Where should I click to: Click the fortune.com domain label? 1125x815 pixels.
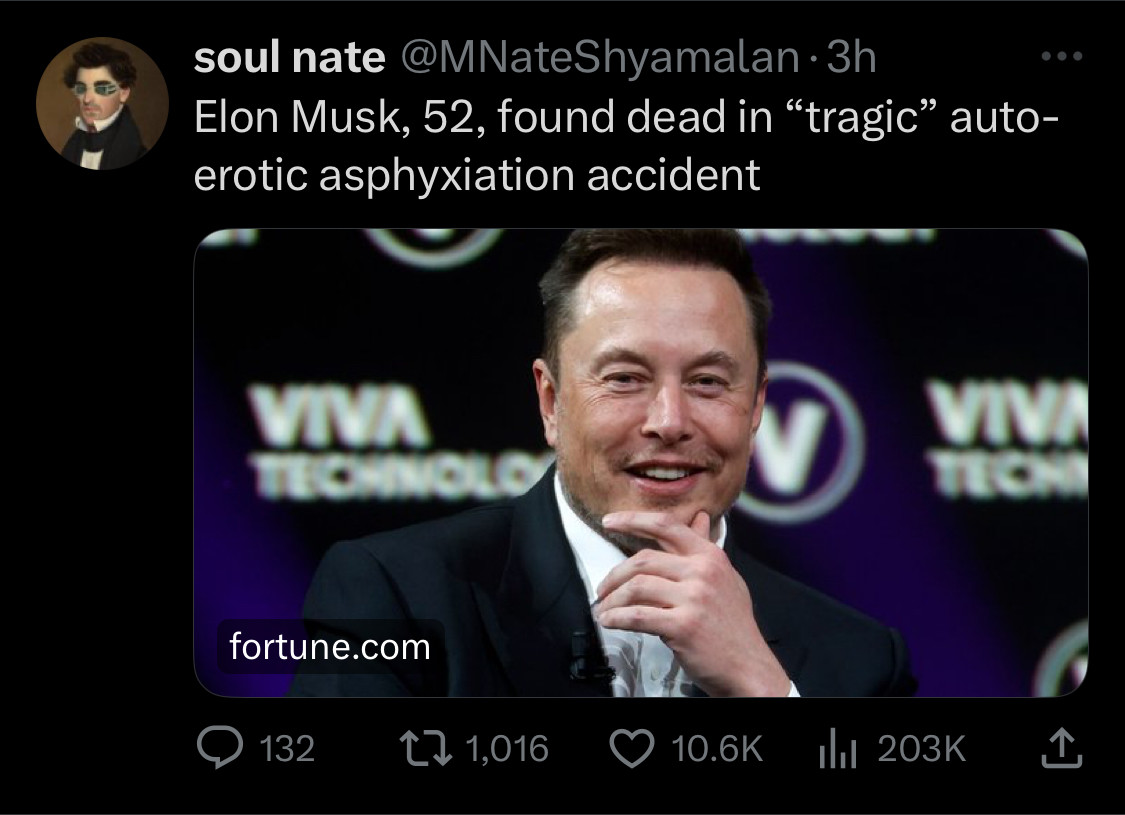point(330,647)
